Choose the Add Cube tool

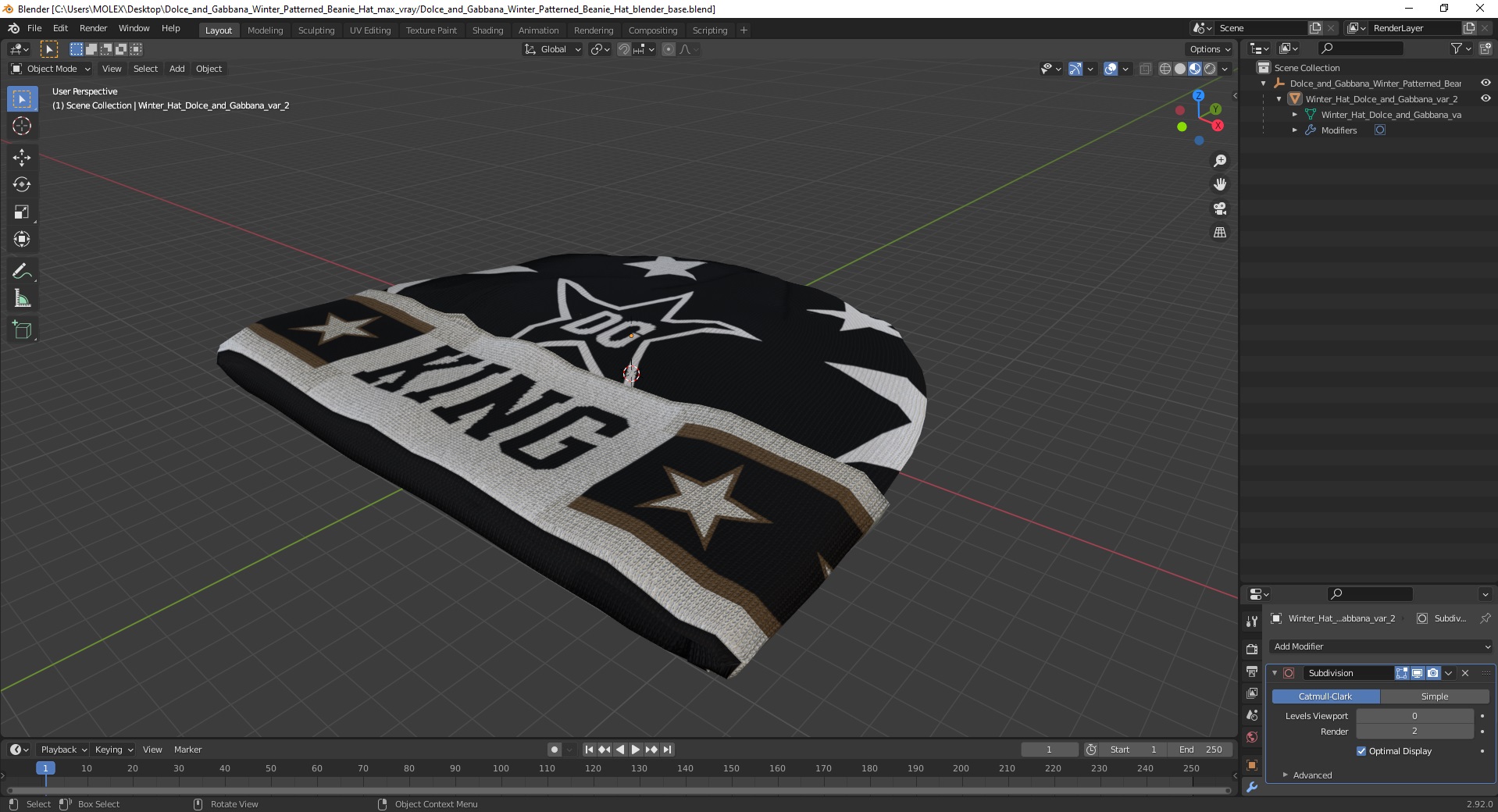click(x=22, y=329)
